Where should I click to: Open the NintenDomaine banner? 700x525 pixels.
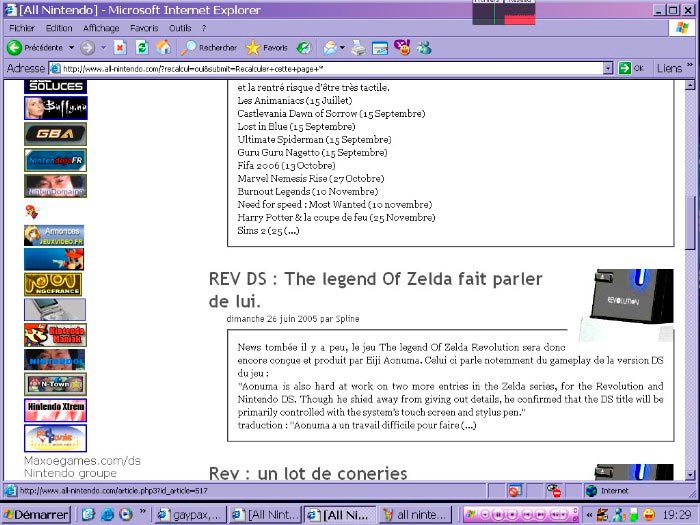[x=55, y=186]
